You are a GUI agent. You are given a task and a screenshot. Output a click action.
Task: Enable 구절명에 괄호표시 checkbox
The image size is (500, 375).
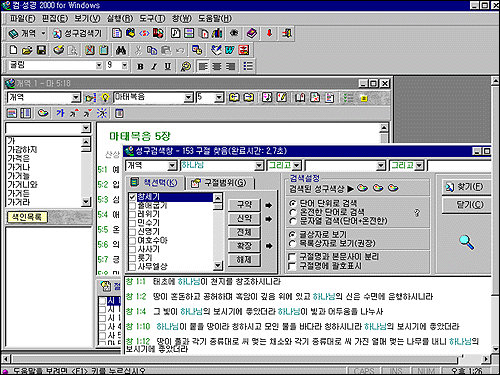pyautogui.click(x=292, y=266)
